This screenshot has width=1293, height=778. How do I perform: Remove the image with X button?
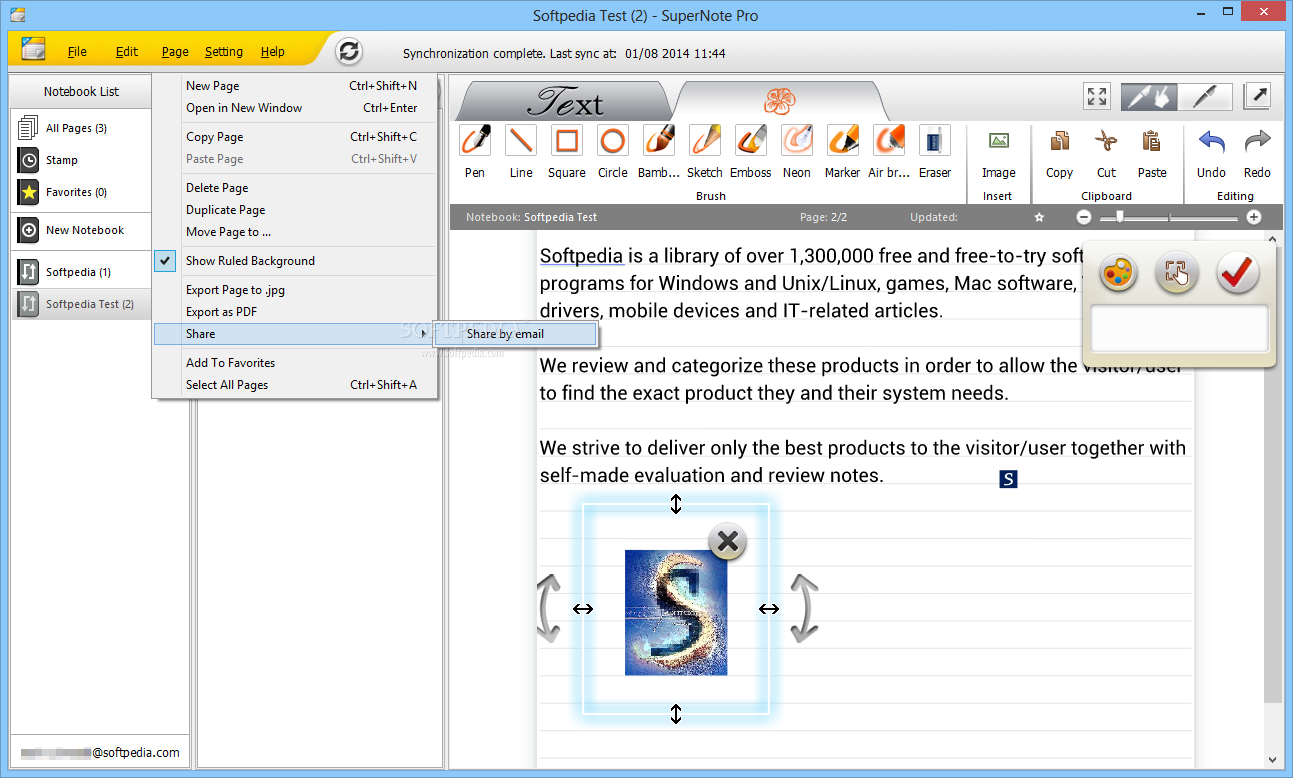click(727, 542)
